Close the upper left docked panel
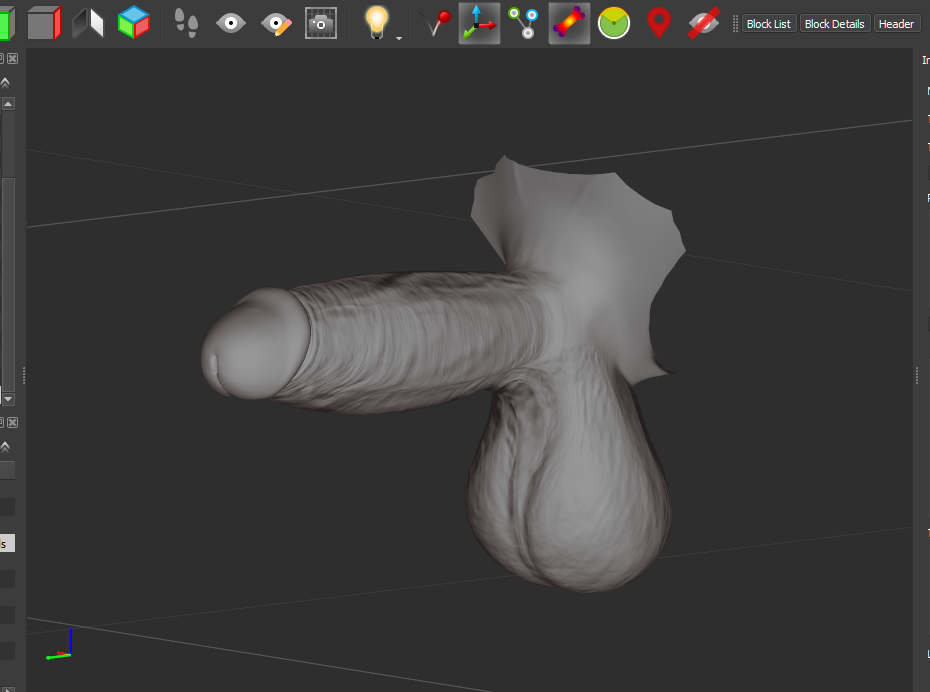This screenshot has width=930, height=692. (12, 58)
